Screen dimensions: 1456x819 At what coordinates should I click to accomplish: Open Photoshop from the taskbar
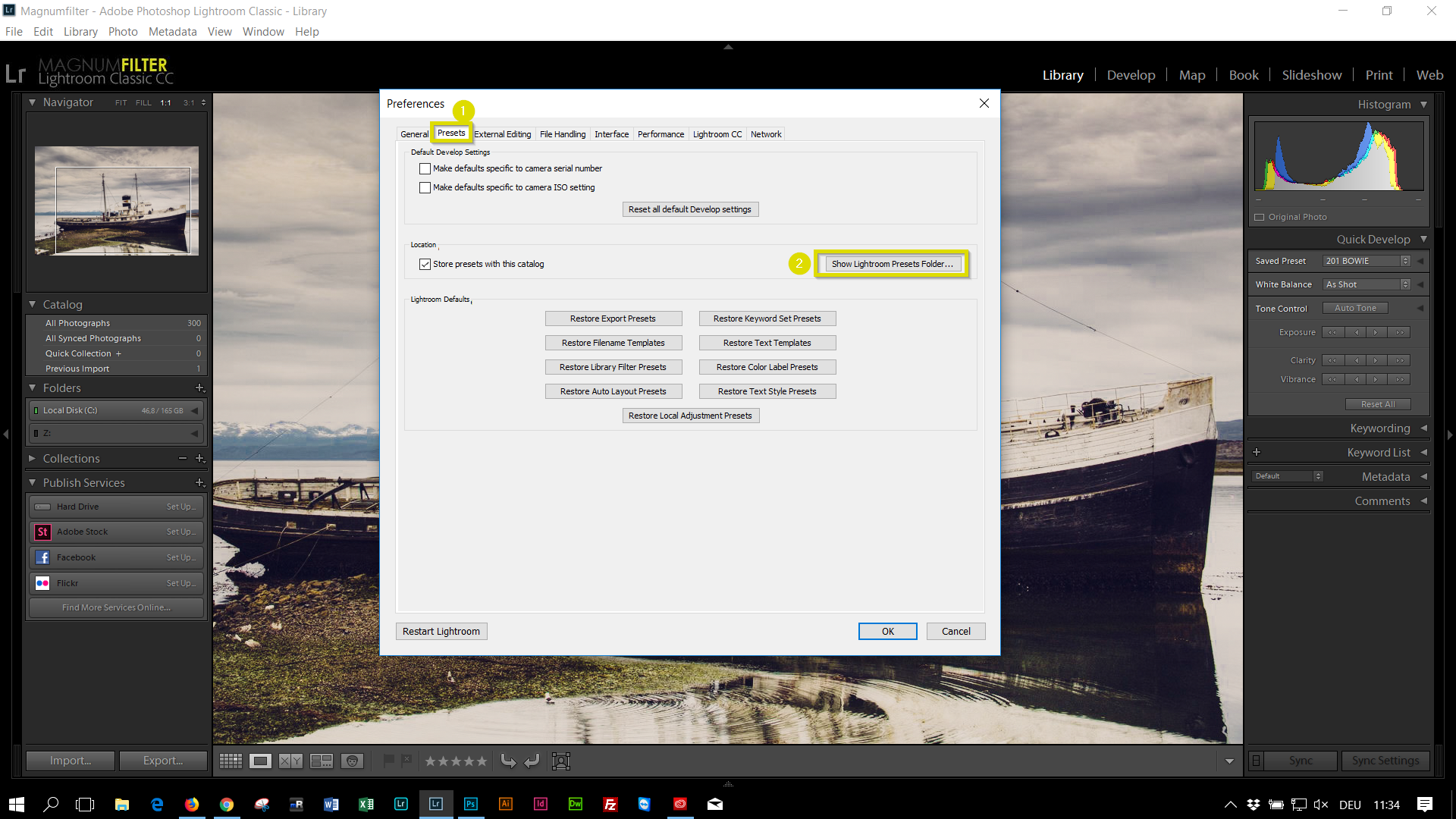click(x=471, y=804)
